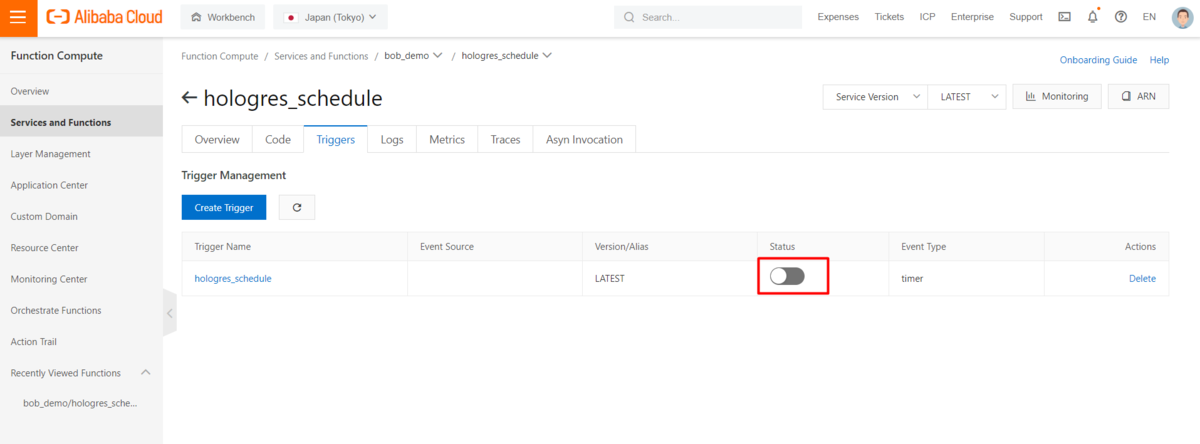The height and width of the screenshot is (444, 1200).
Task: Open Application Center in sidebar
Action: [x=81, y=185]
